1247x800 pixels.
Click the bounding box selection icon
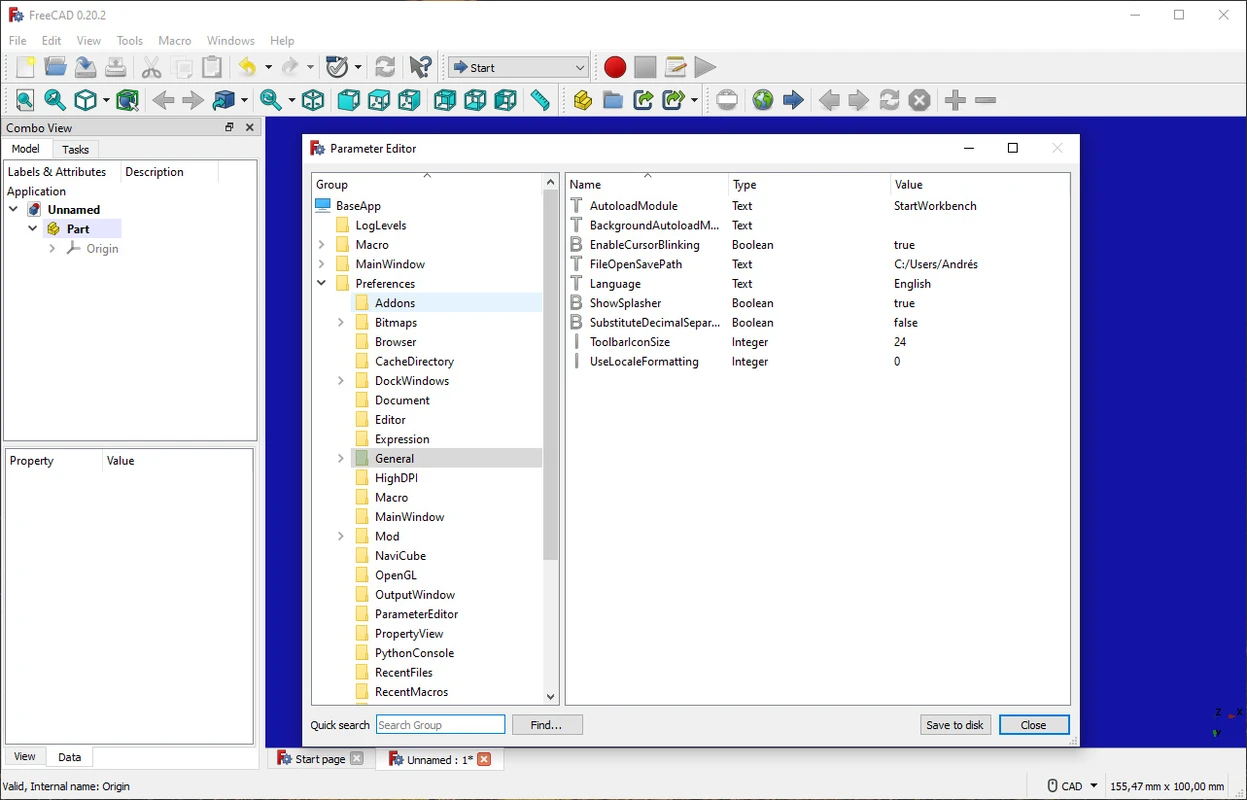point(127,100)
